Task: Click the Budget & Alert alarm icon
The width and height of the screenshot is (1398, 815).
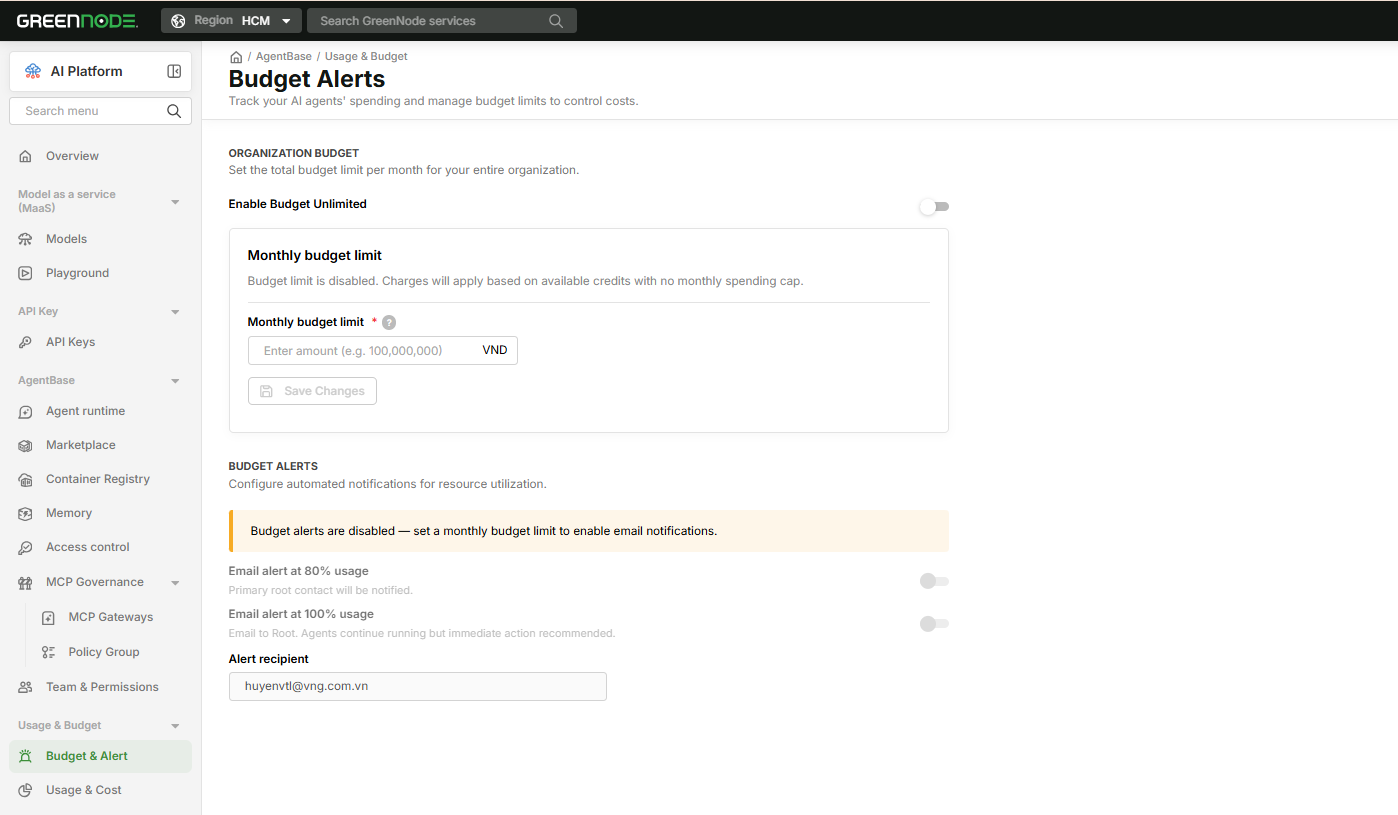Action: (26, 756)
